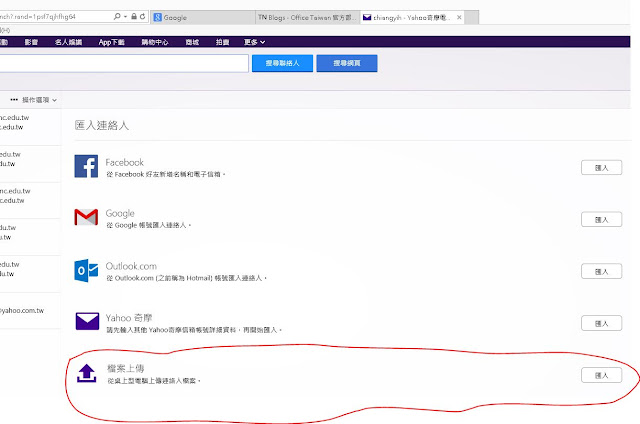Open the address bar dropdown arrow
The image size is (640, 424).
coord(125,17)
